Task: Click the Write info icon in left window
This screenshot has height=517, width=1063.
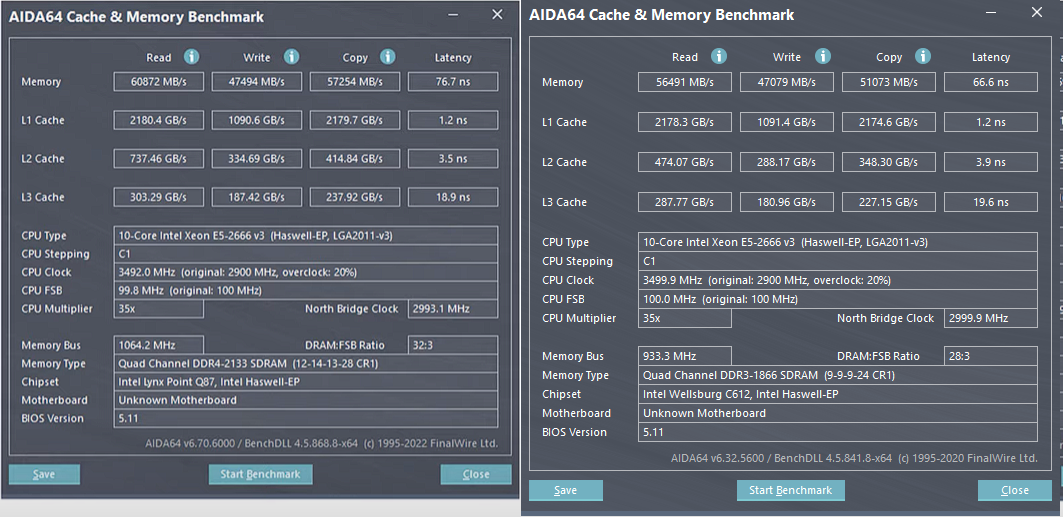Action: point(291,57)
